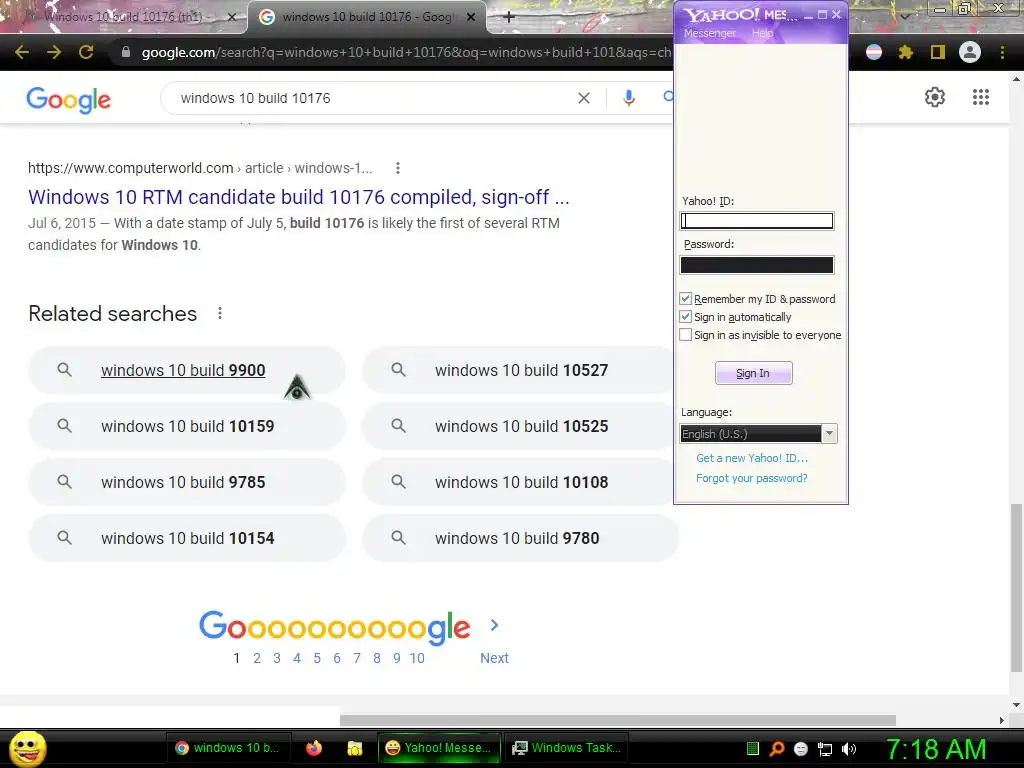1024x768 pixels.
Task: Select the windows 10 build 10176 Google tab
Action: tap(367, 18)
